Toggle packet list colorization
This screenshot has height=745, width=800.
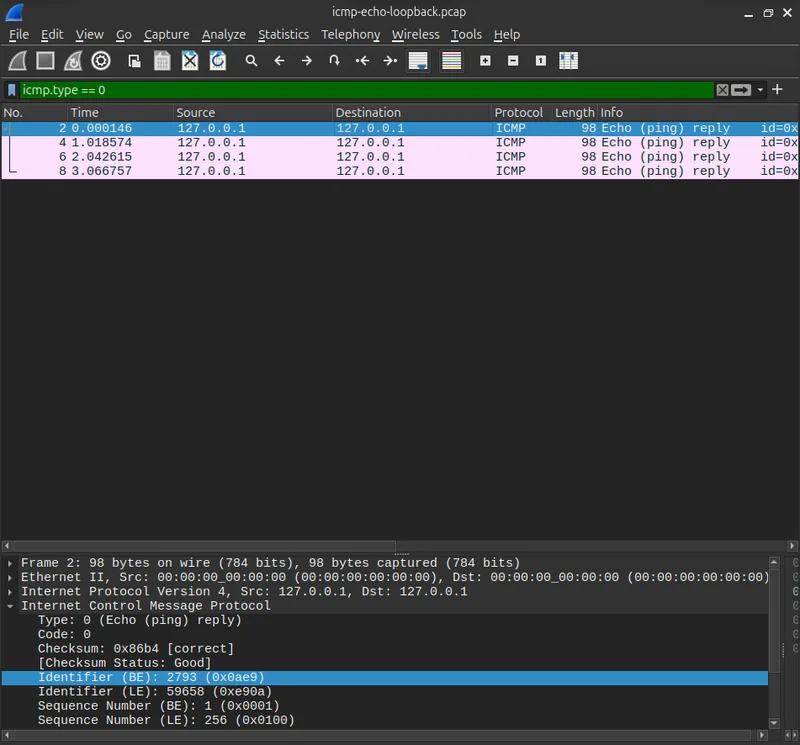tap(452, 61)
